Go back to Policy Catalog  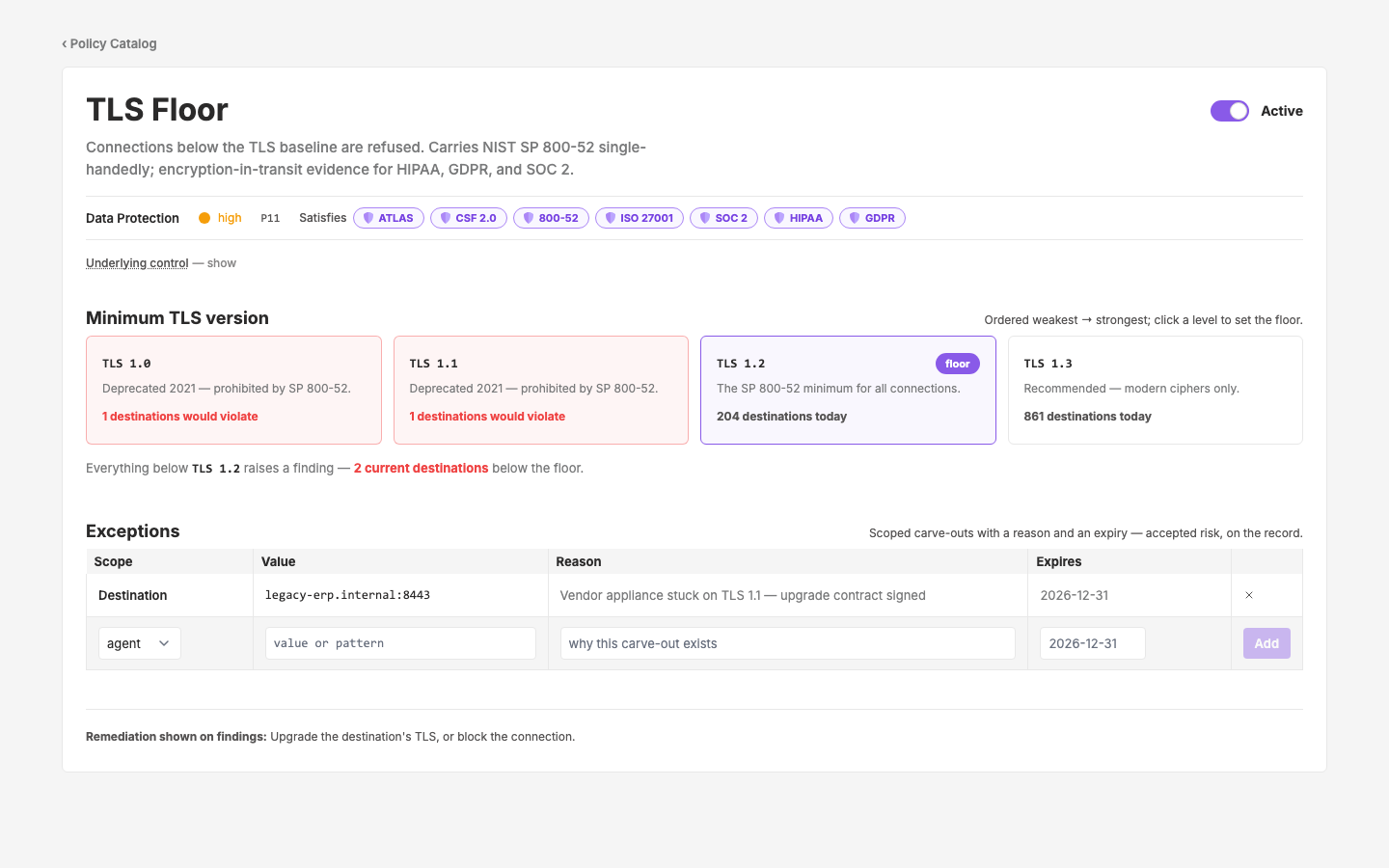pos(109,43)
